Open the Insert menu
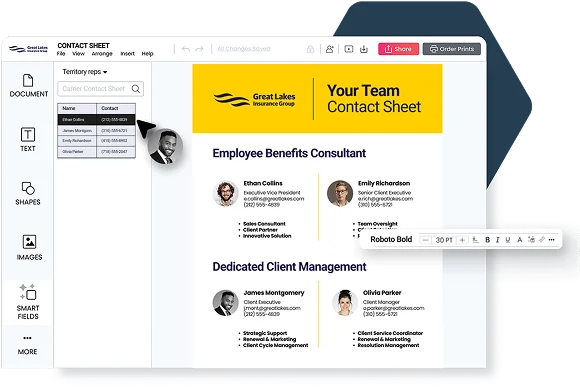Screen dimensions: 580x391 pos(127,54)
